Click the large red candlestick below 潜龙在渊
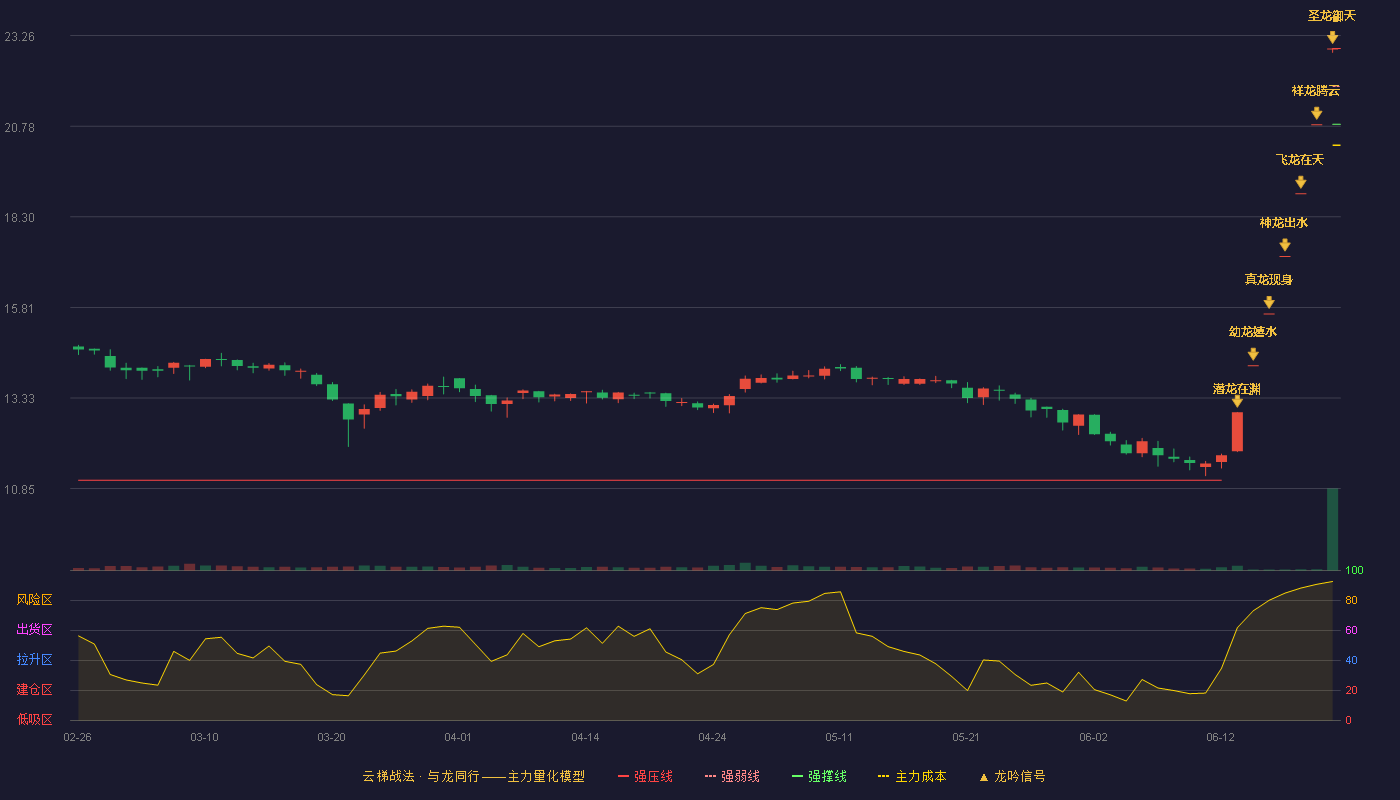The image size is (1400, 800). tap(1237, 431)
